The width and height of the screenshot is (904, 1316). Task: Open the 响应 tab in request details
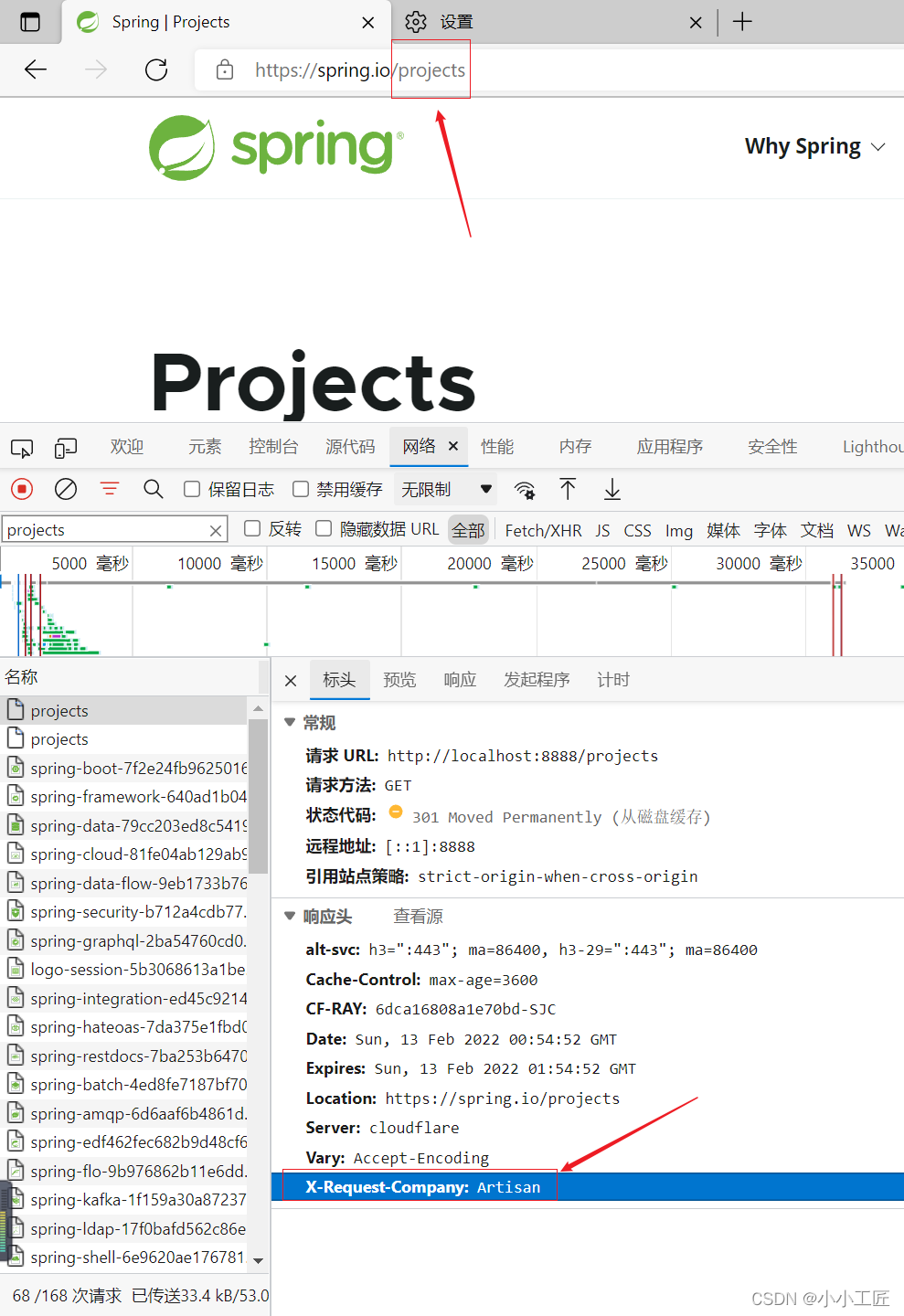click(x=460, y=680)
